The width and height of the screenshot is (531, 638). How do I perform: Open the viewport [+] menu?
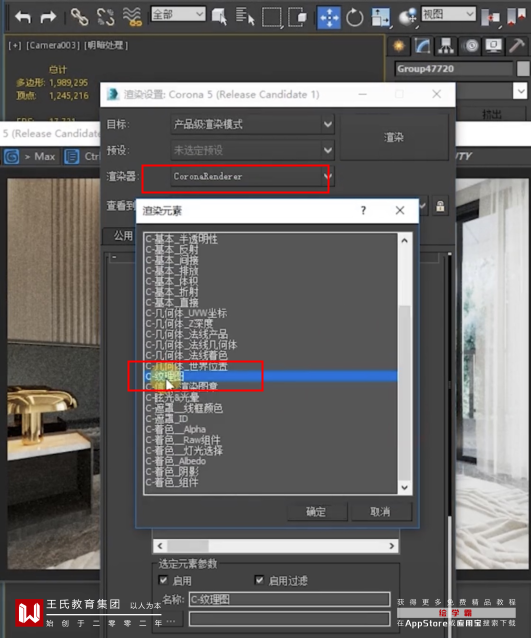point(15,46)
